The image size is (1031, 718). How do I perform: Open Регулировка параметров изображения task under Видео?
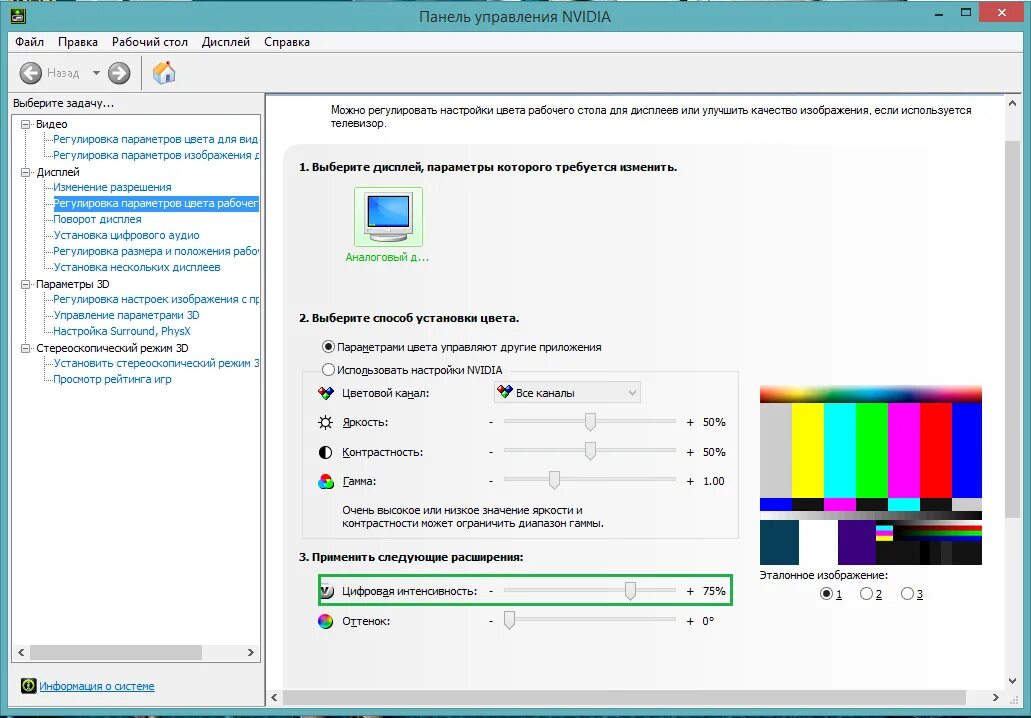156,155
